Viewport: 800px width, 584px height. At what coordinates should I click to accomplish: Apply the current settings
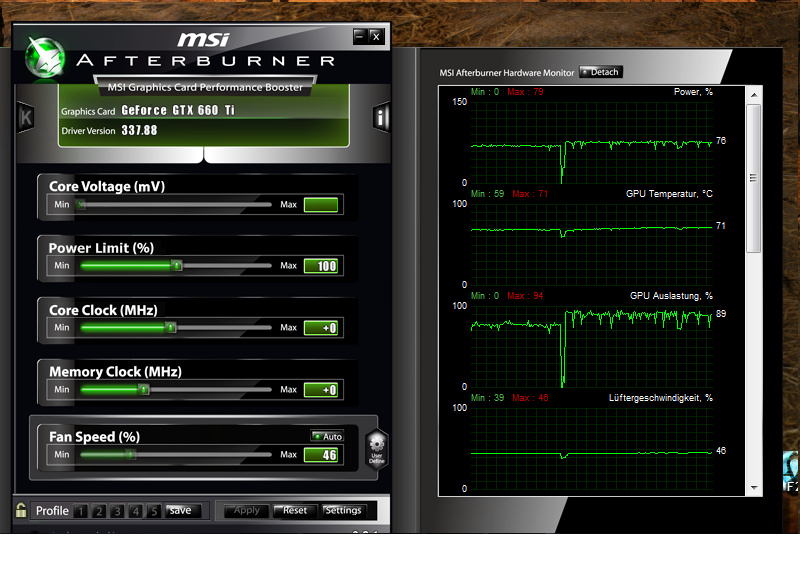[x=246, y=511]
